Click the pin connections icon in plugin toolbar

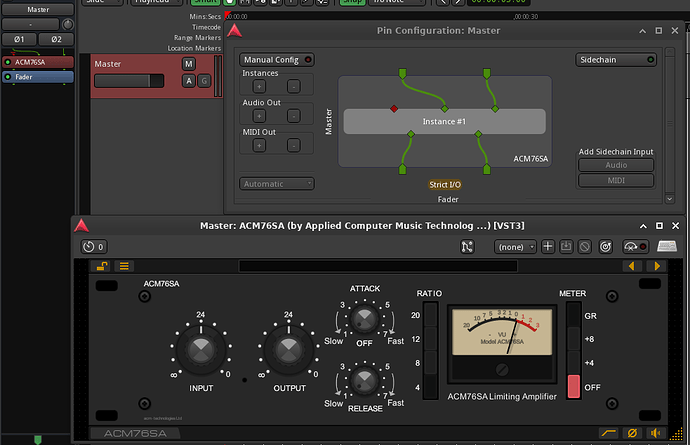tap(467, 246)
